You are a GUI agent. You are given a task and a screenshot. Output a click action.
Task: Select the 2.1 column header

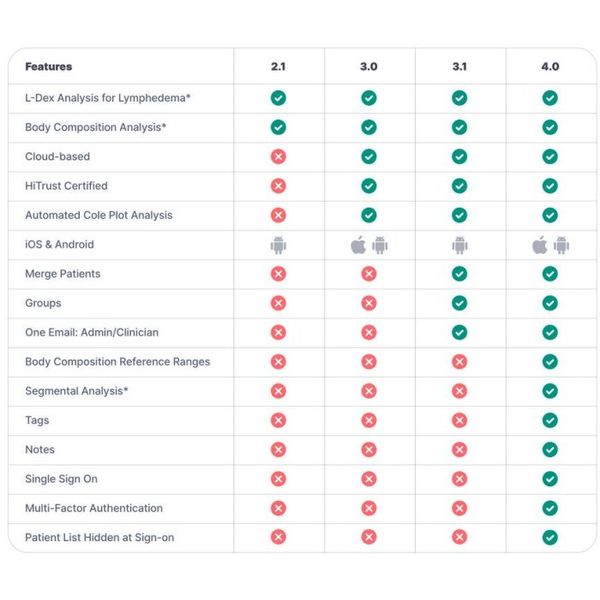coord(278,67)
